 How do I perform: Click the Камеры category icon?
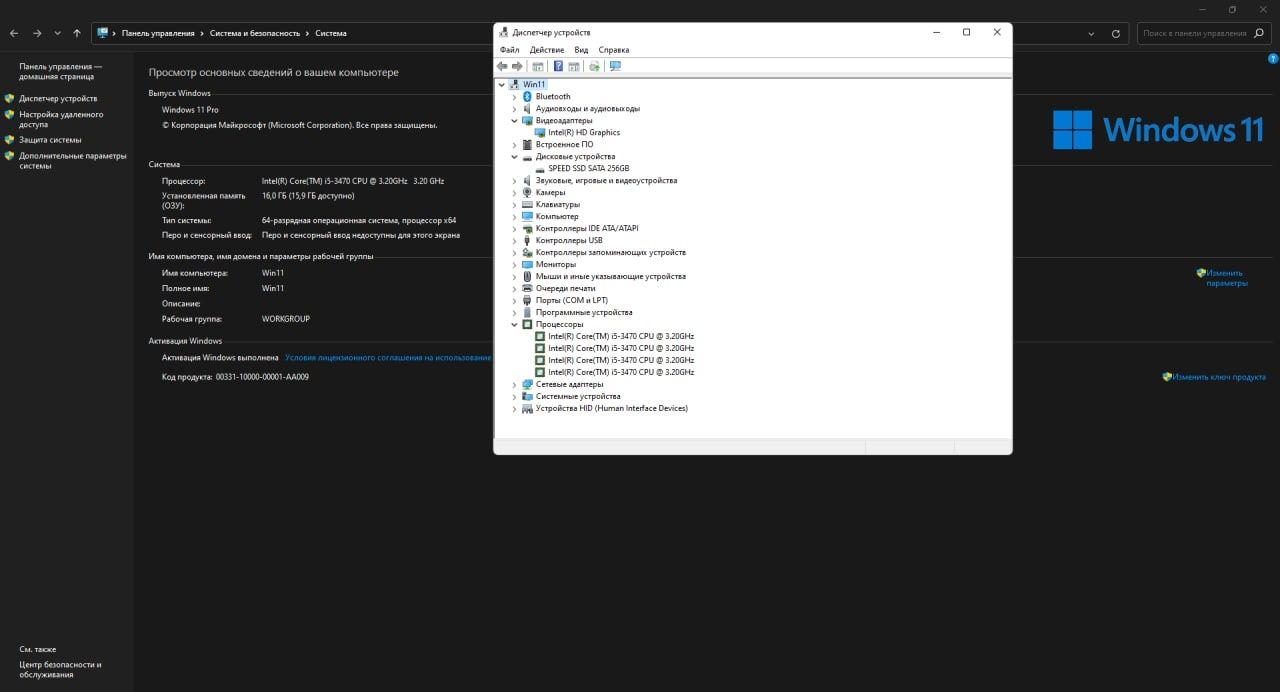(527, 192)
